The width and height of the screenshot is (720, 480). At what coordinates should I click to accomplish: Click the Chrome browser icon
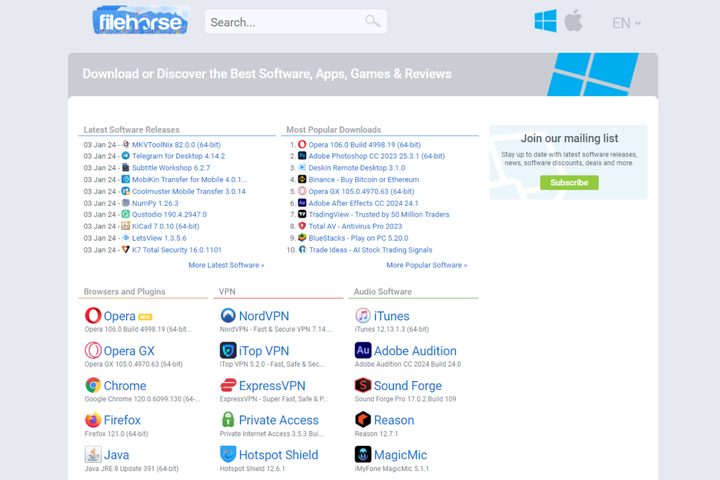[x=93, y=385]
